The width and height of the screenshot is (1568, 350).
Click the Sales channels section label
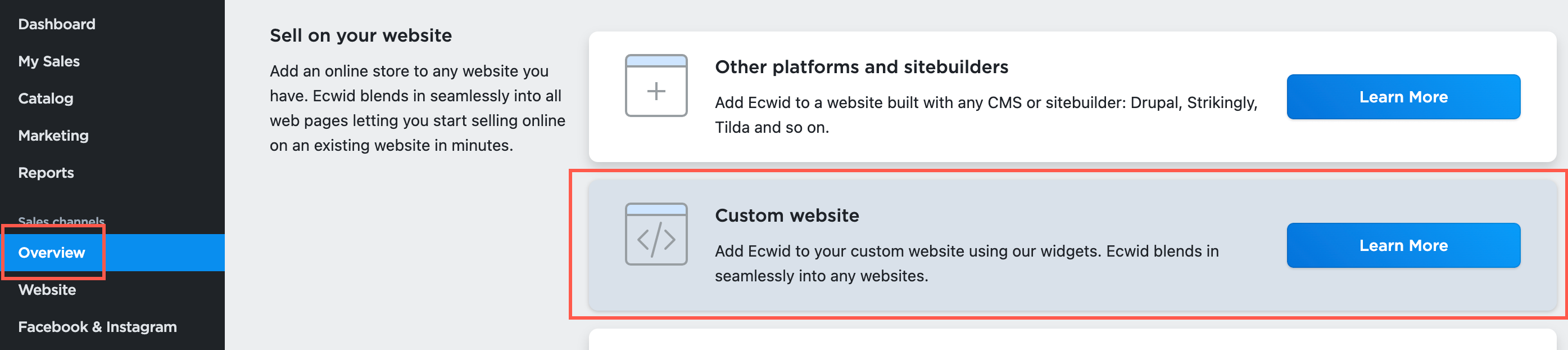[61, 221]
